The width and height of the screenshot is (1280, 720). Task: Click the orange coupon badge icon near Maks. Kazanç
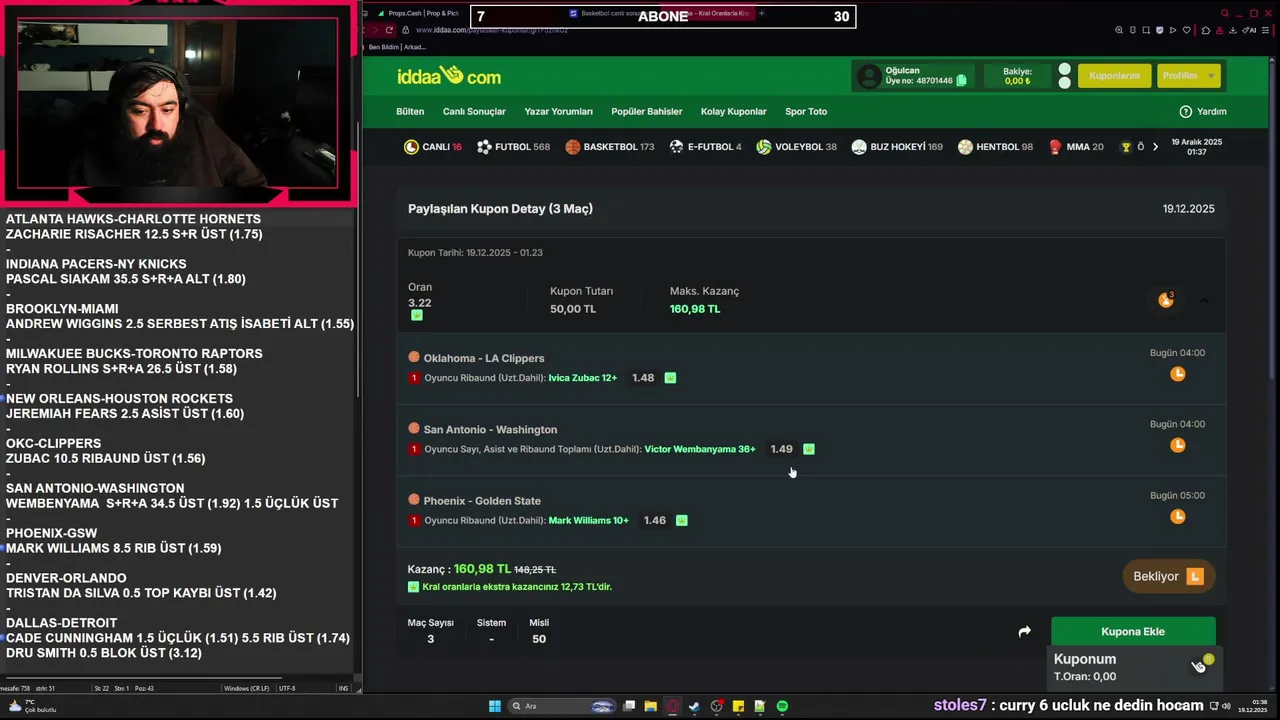1166,300
